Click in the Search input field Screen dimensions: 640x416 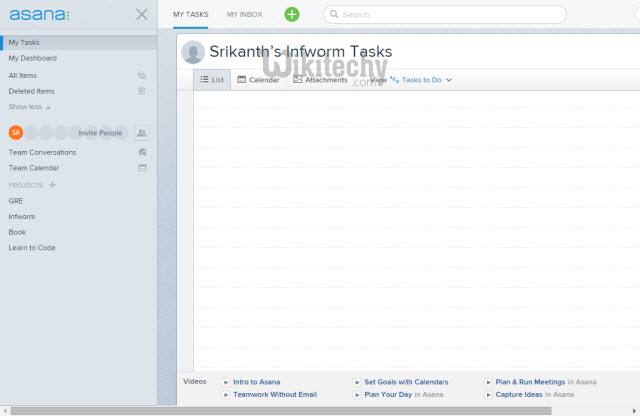coord(445,15)
